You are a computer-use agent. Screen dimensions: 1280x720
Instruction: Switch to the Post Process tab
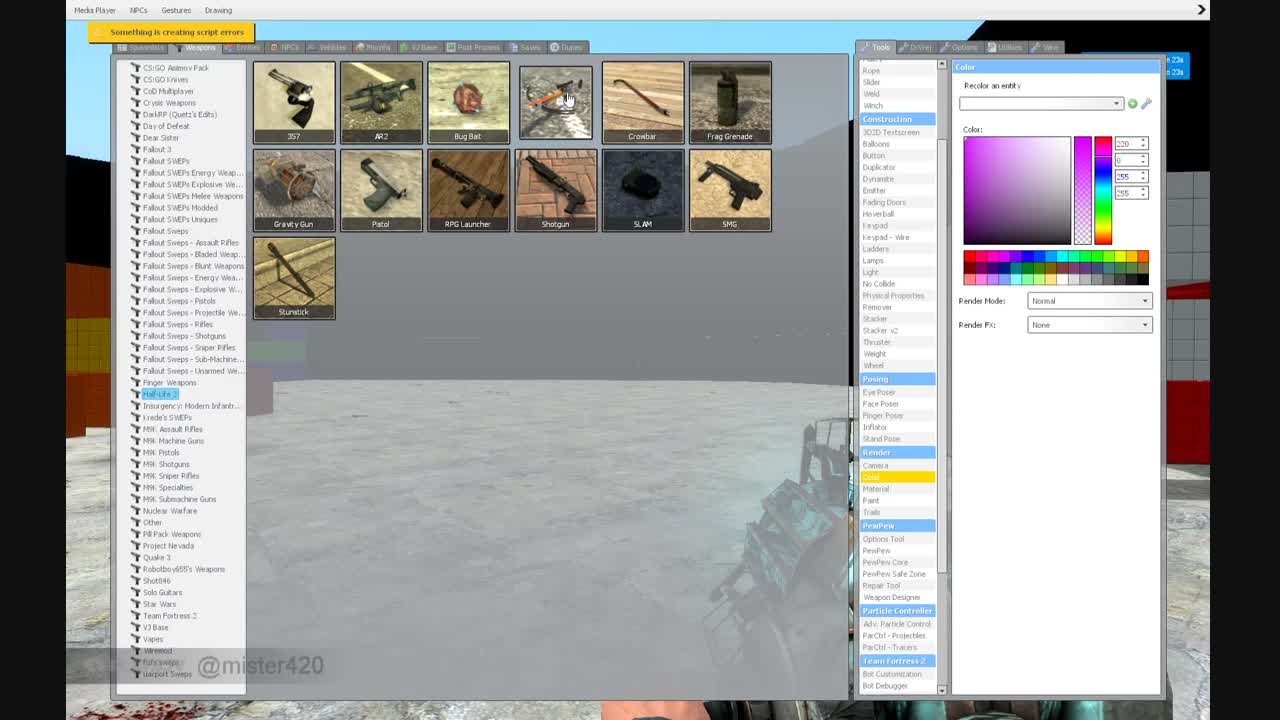coord(474,47)
